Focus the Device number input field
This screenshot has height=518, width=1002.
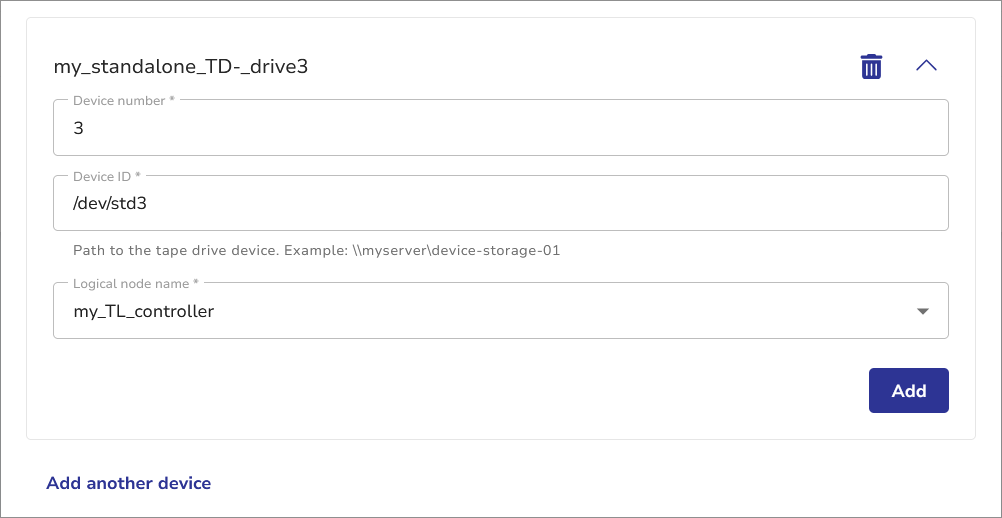pos(500,128)
